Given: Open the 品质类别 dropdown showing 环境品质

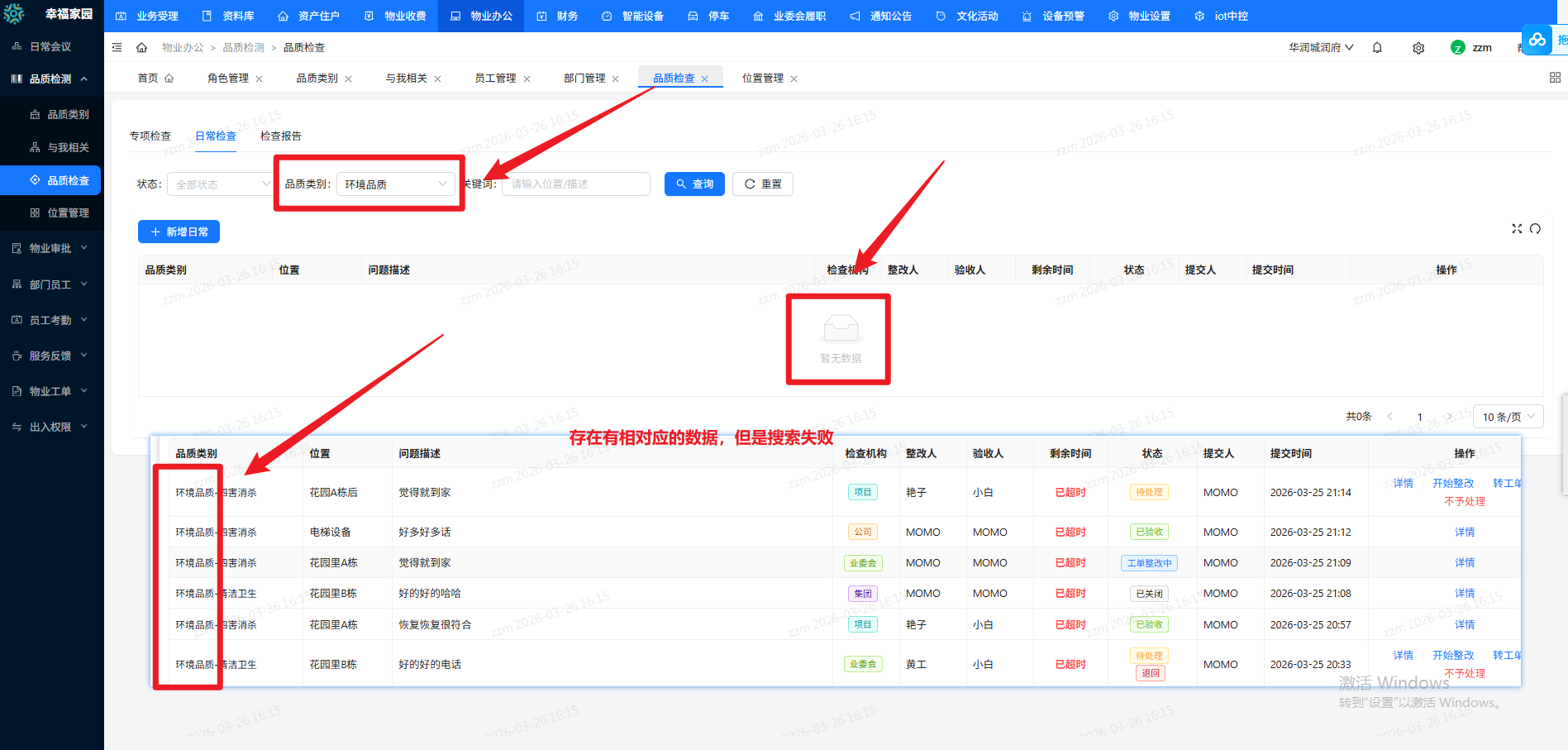Looking at the screenshot, I should tap(395, 184).
